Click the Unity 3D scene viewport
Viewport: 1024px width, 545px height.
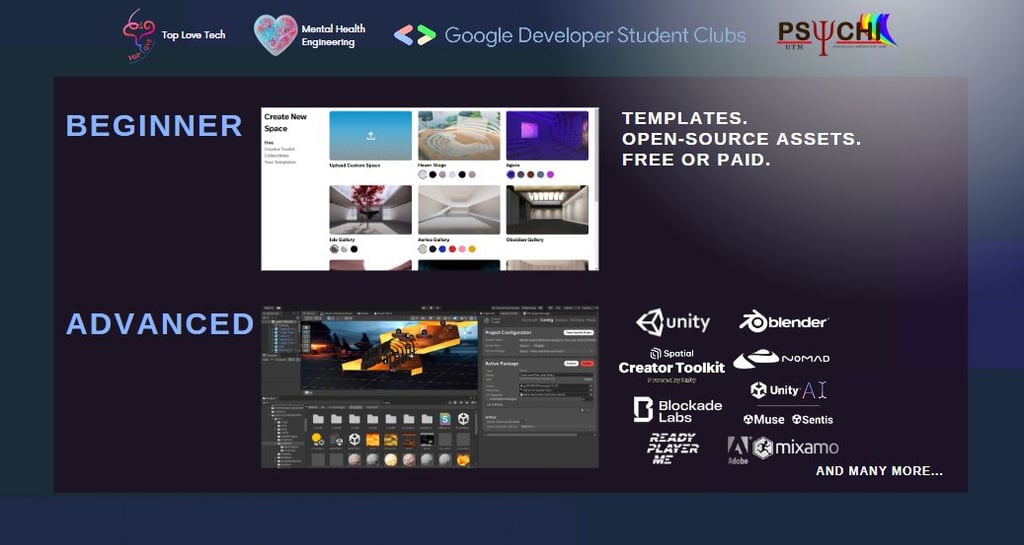tap(389, 355)
